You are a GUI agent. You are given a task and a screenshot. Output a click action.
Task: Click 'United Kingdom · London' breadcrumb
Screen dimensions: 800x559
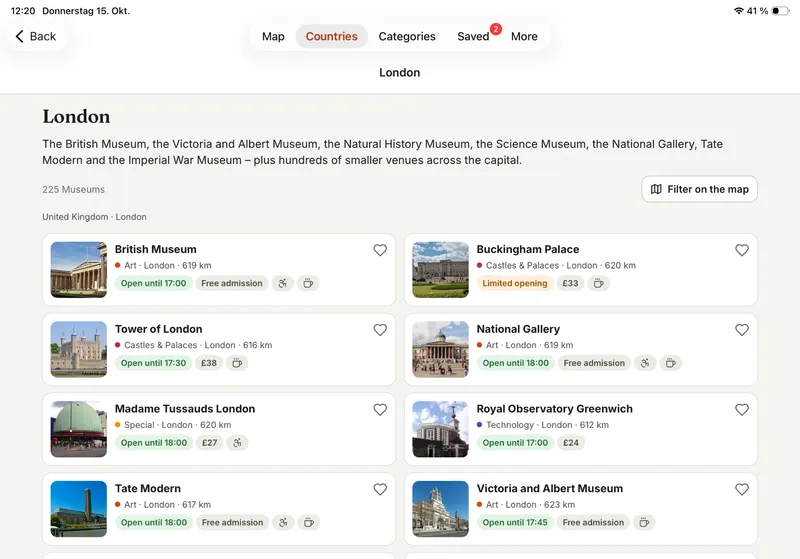94,217
